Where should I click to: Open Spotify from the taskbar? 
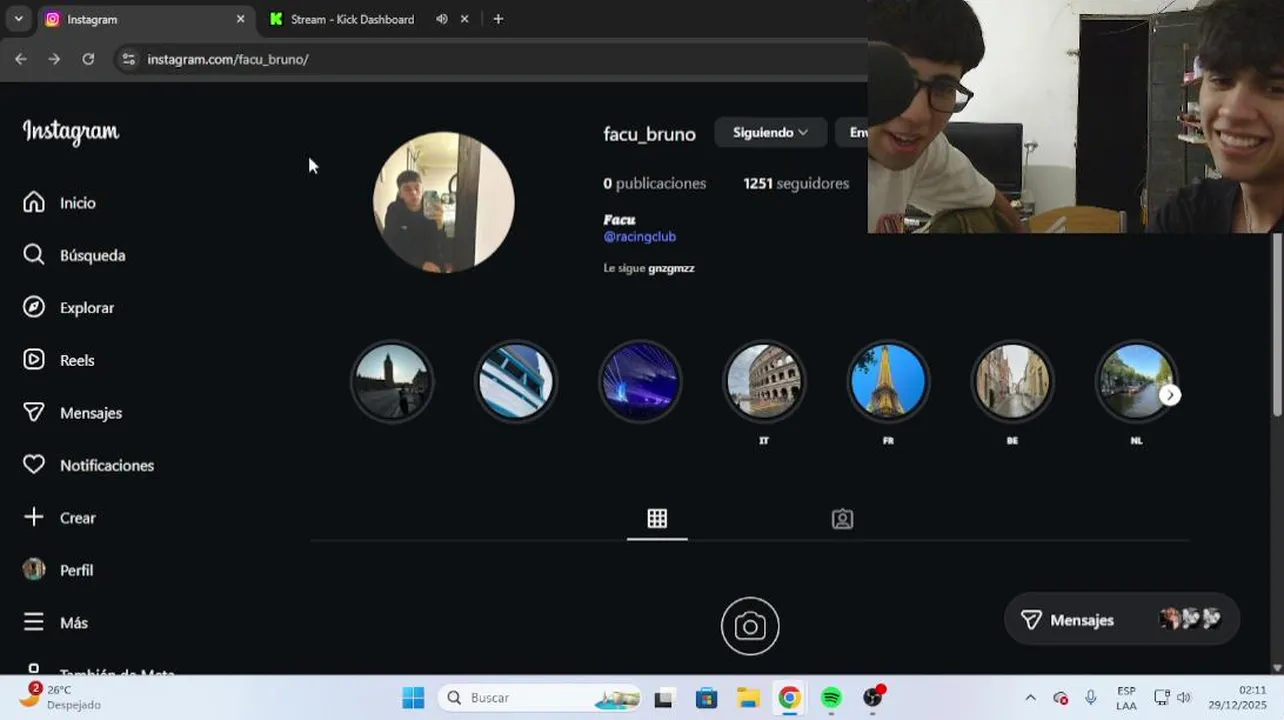[x=831, y=697]
